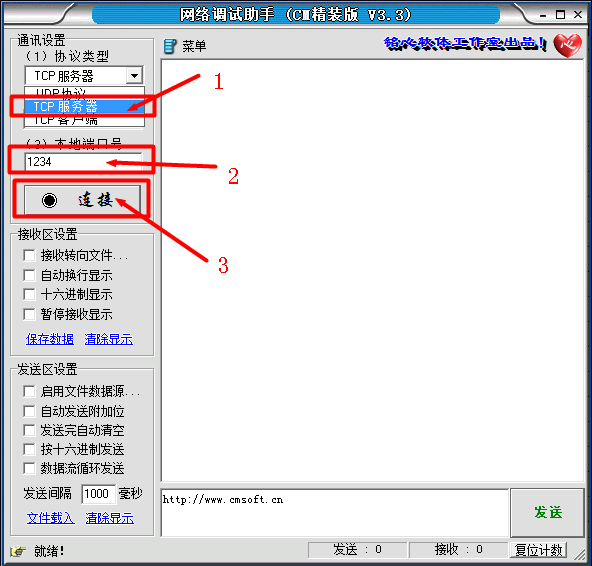Screen dimensions: 592x566
Task: Maximize the network debug assistant window
Action: click(561, 15)
